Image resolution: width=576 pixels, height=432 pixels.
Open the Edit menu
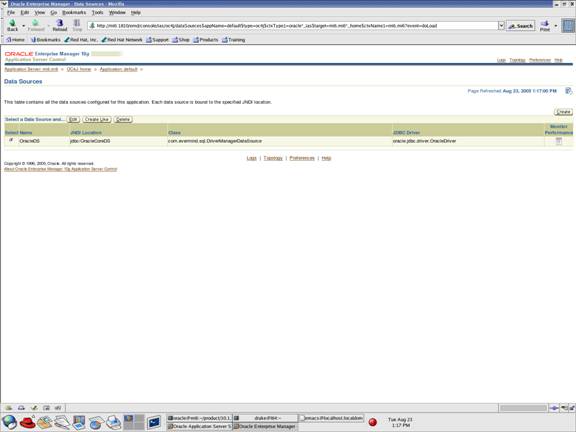point(25,12)
